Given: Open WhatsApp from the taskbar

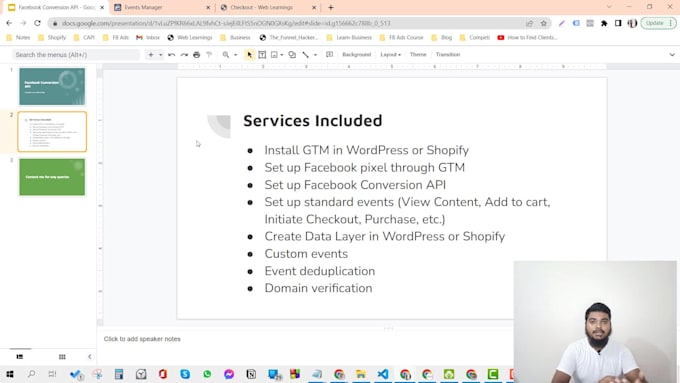Looking at the screenshot, I should [x=207, y=374].
